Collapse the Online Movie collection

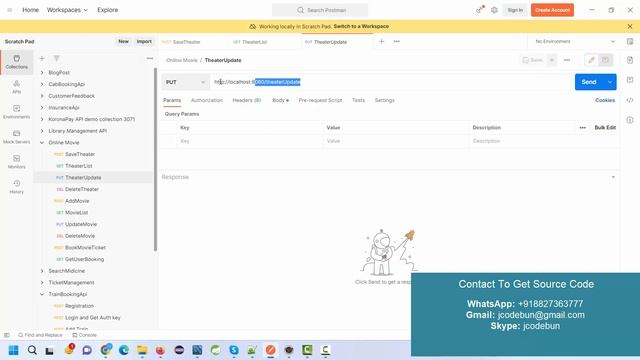click(42, 142)
